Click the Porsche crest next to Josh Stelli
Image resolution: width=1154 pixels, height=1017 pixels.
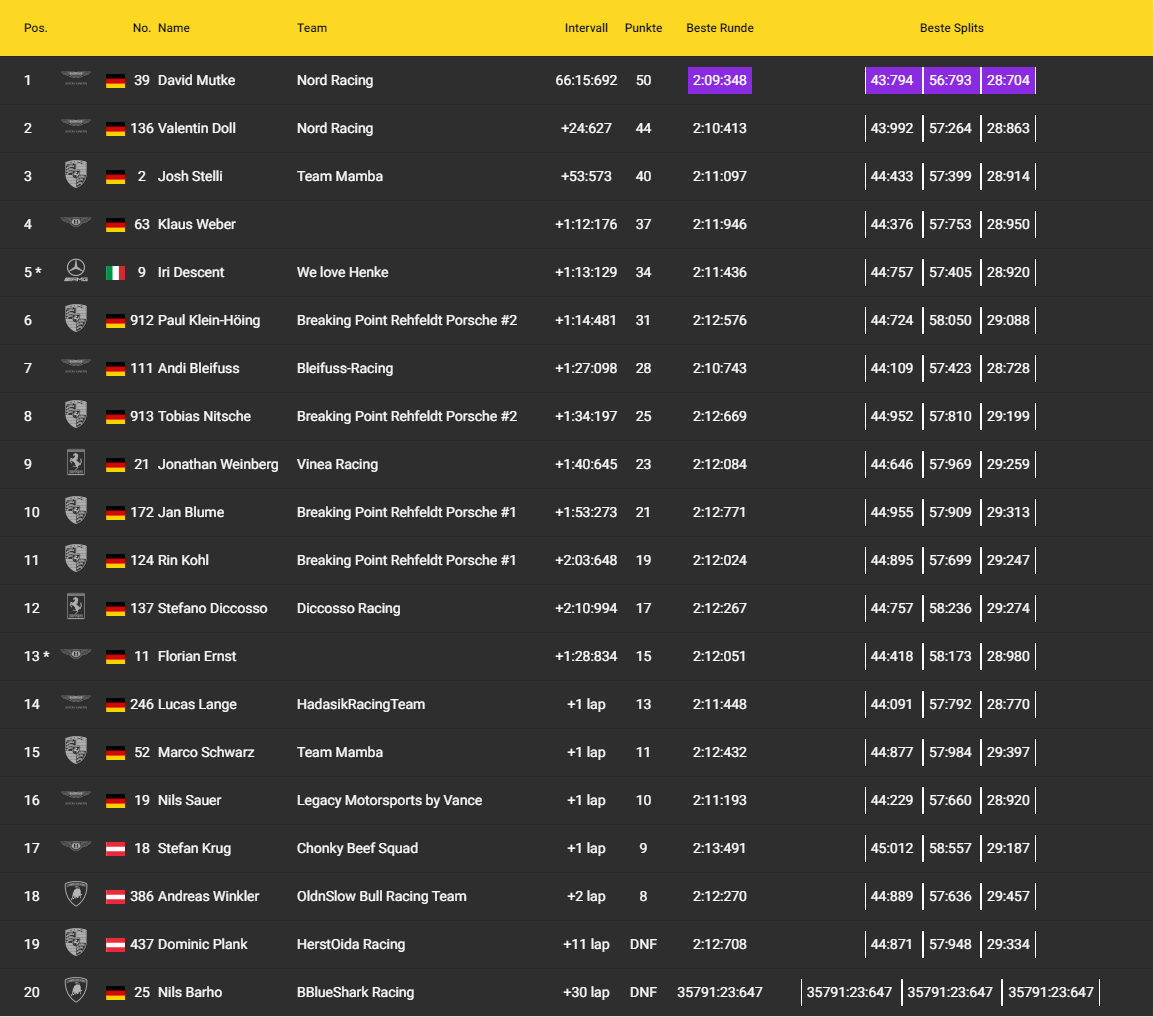point(76,175)
